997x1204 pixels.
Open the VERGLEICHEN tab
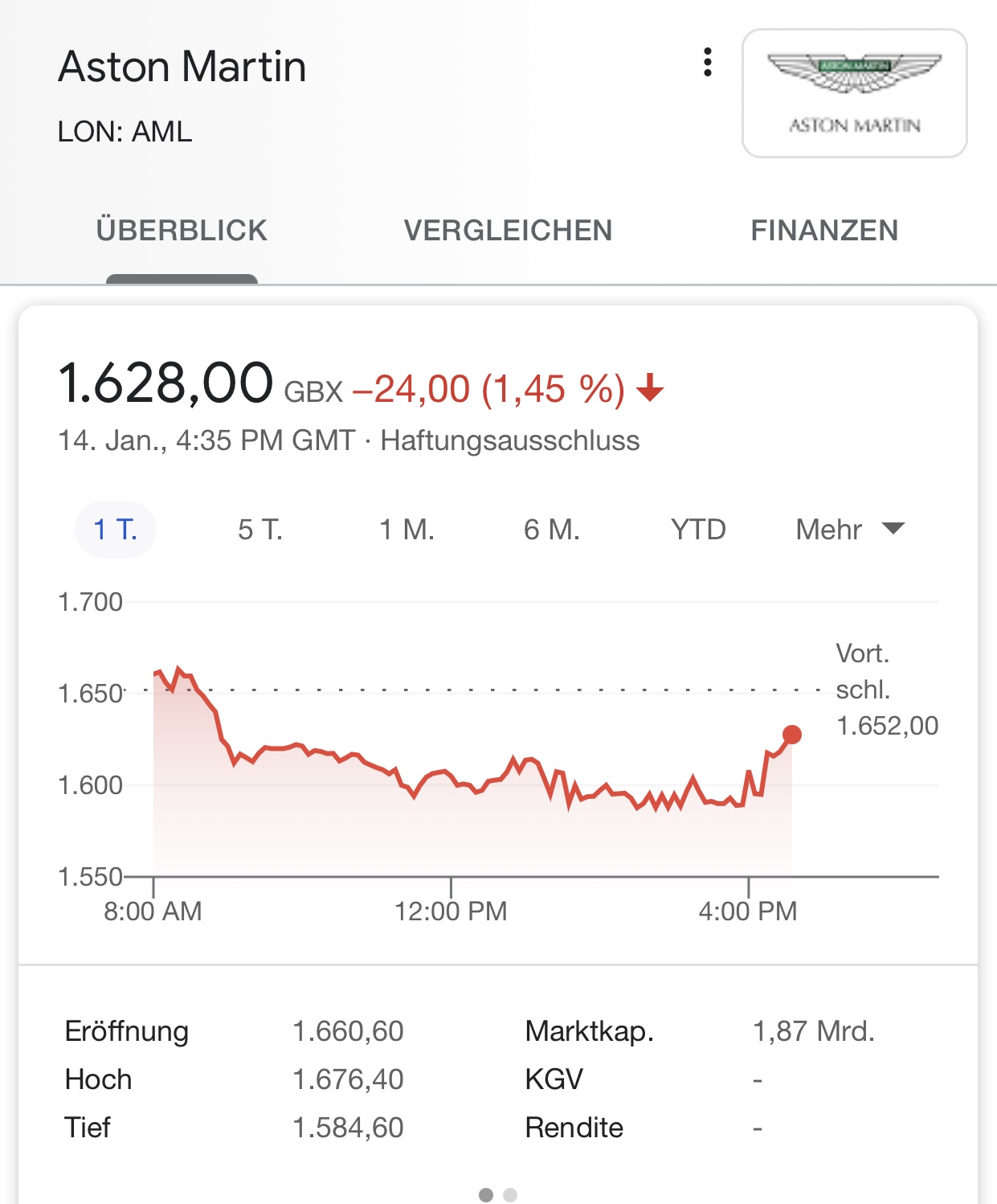tap(508, 231)
